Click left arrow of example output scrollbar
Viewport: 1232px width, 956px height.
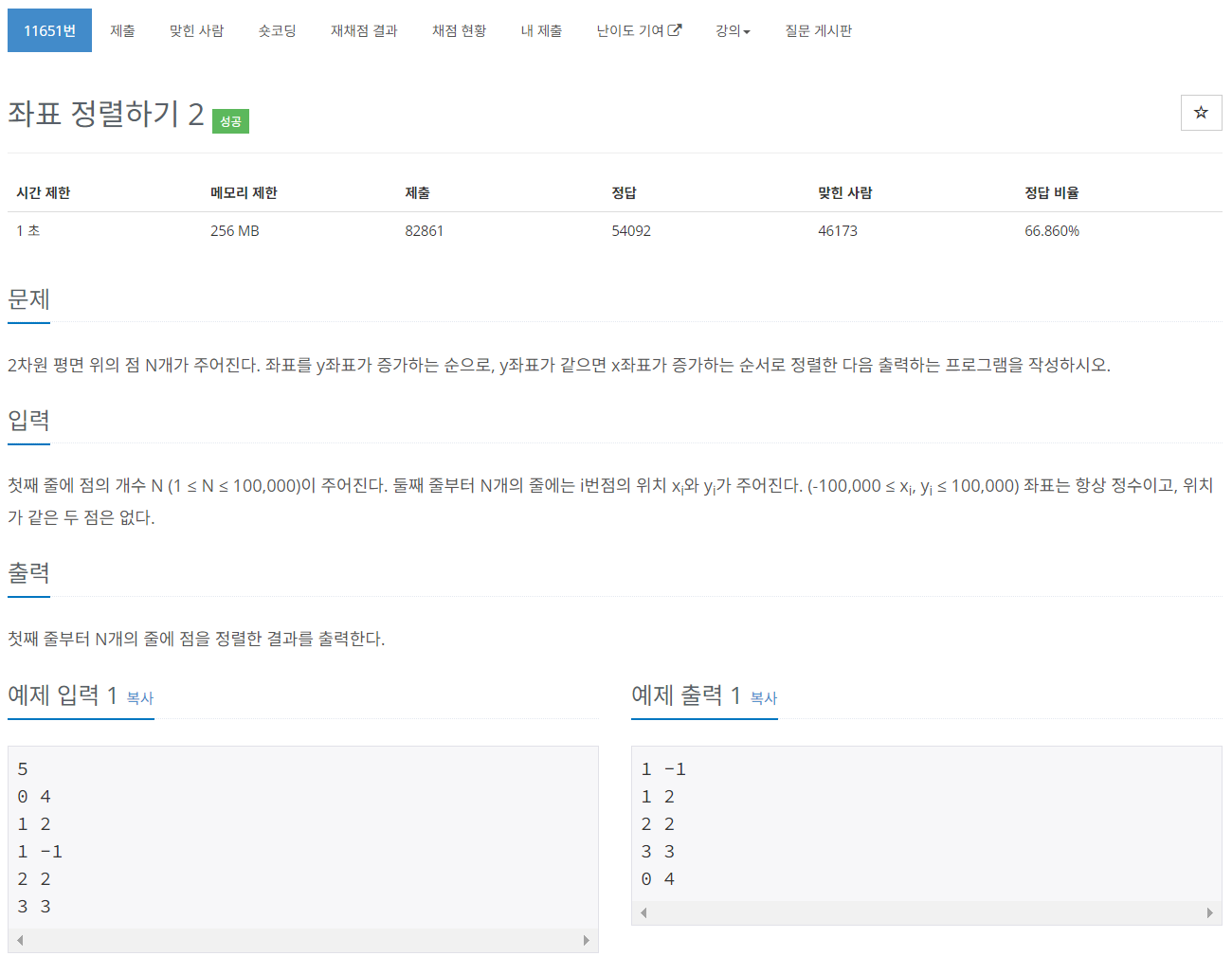tap(643, 912)
